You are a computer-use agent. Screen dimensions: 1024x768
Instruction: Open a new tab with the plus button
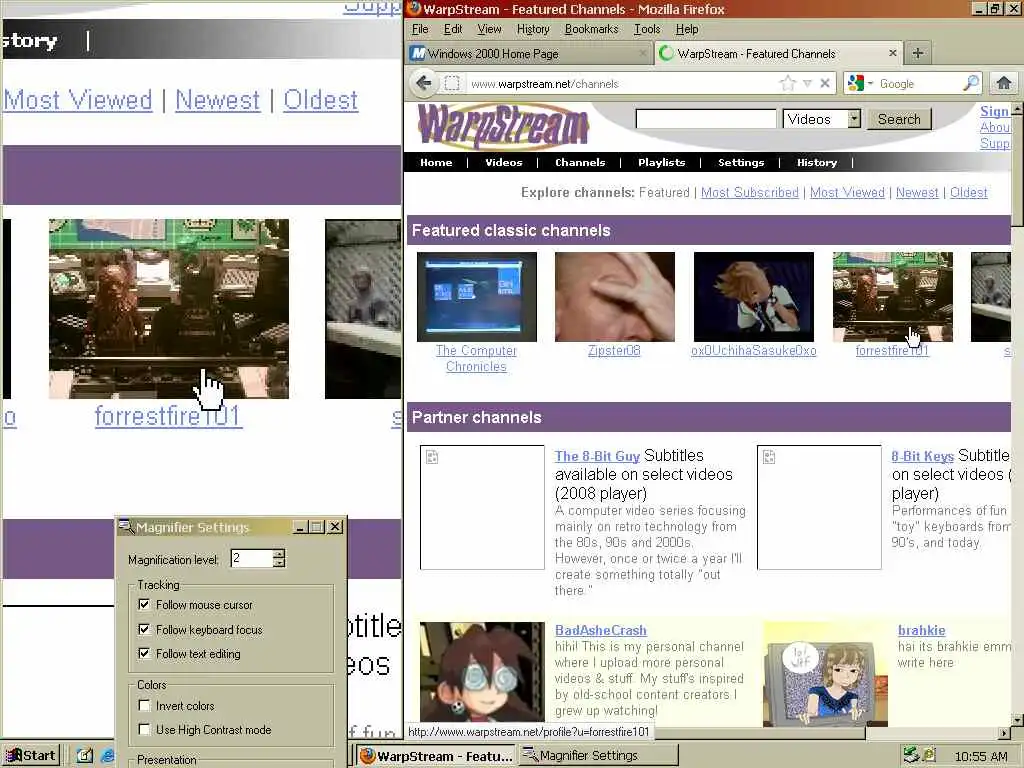(918, 53)
